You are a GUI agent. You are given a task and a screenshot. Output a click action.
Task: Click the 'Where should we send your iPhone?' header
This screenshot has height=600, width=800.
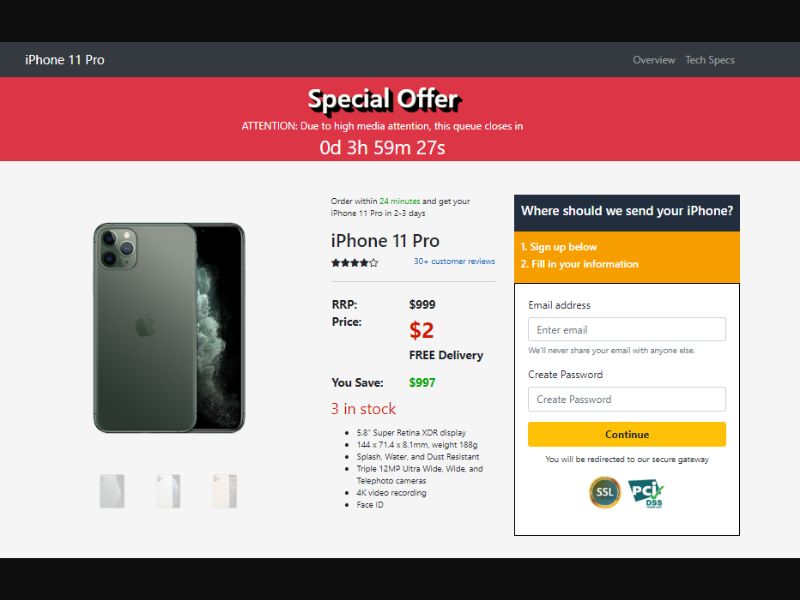pyautogui.click(x=627, y=211)
